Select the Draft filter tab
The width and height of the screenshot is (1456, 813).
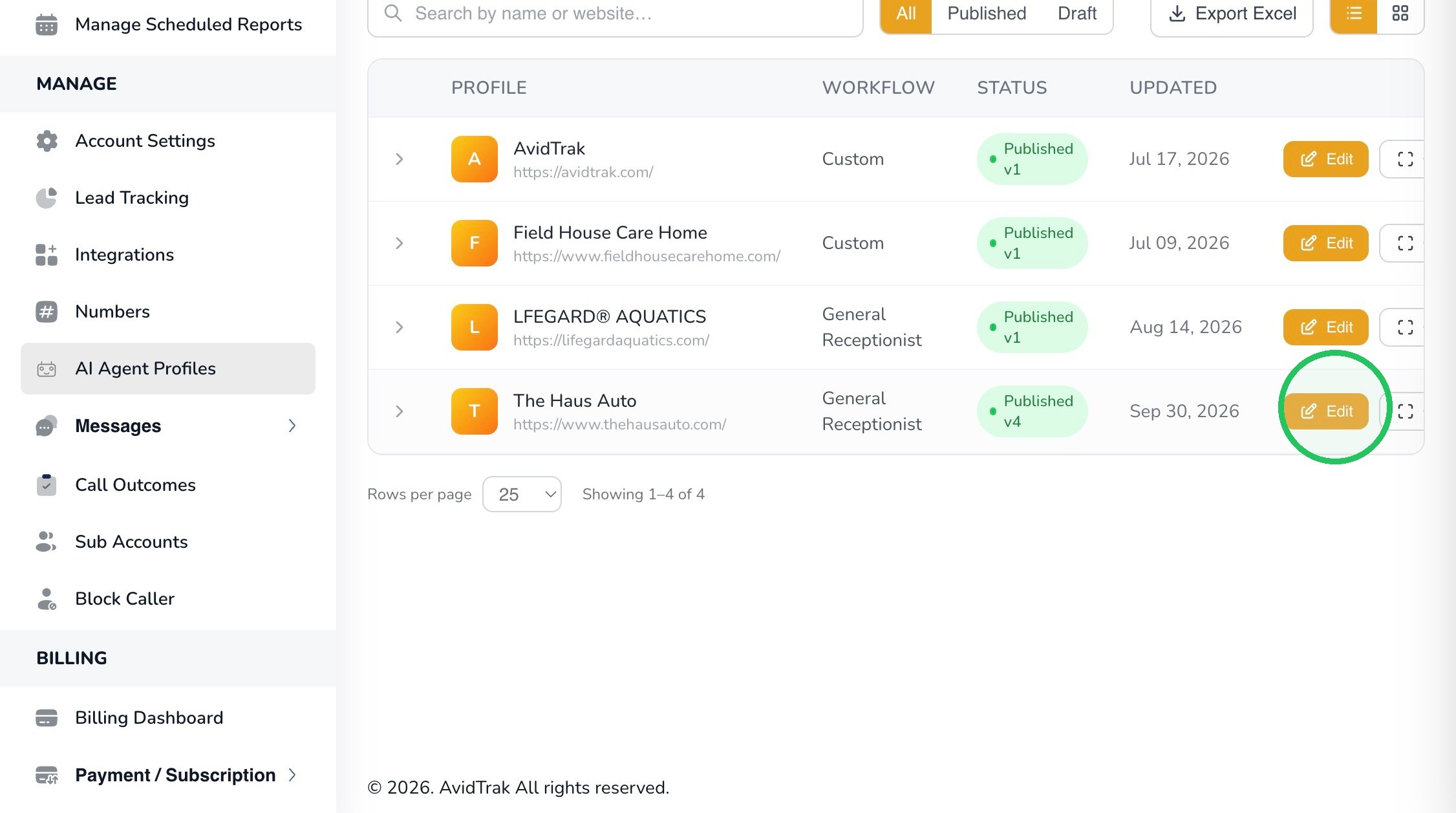pyautogui.click(x=1077, y=14)
